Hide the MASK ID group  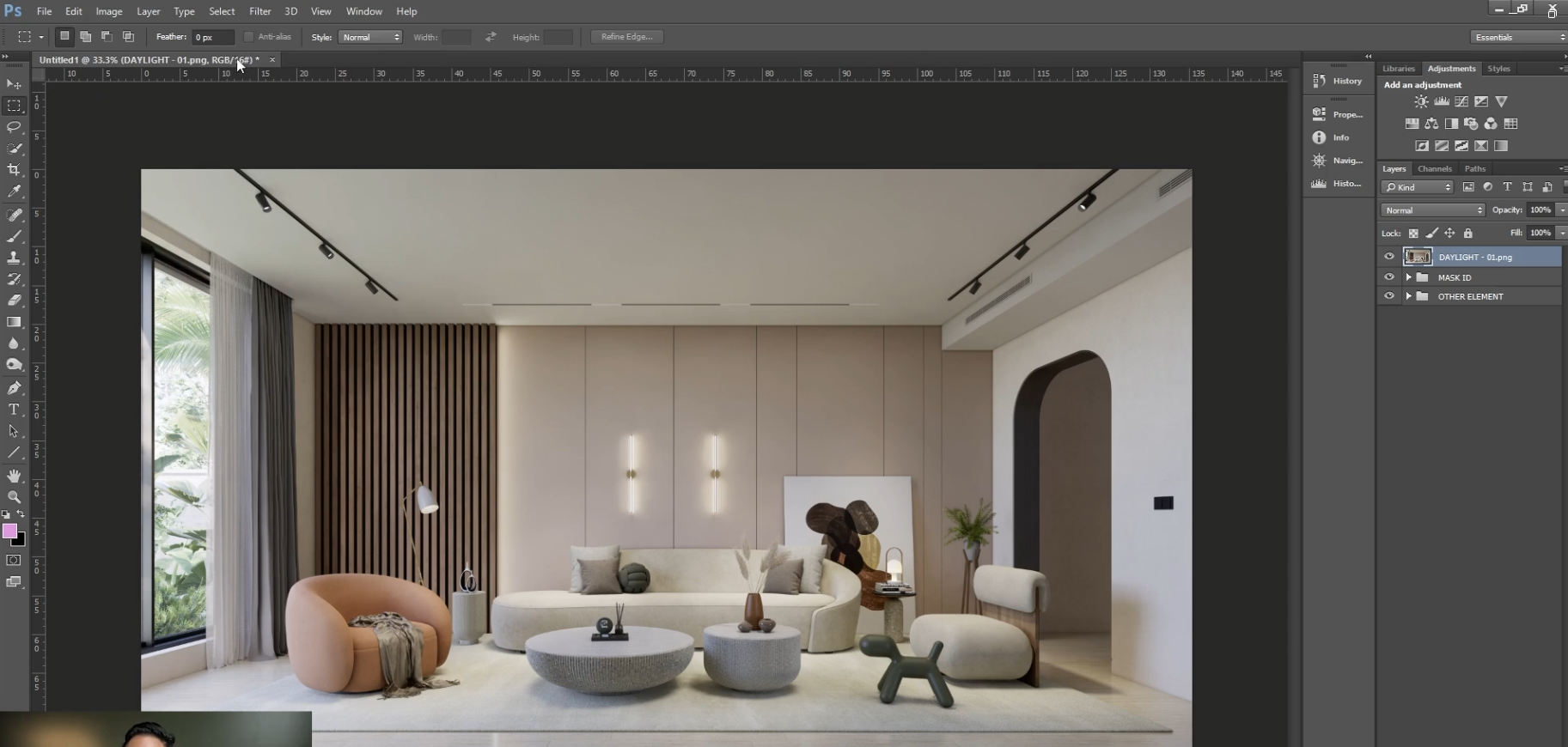pos(1389,276)
